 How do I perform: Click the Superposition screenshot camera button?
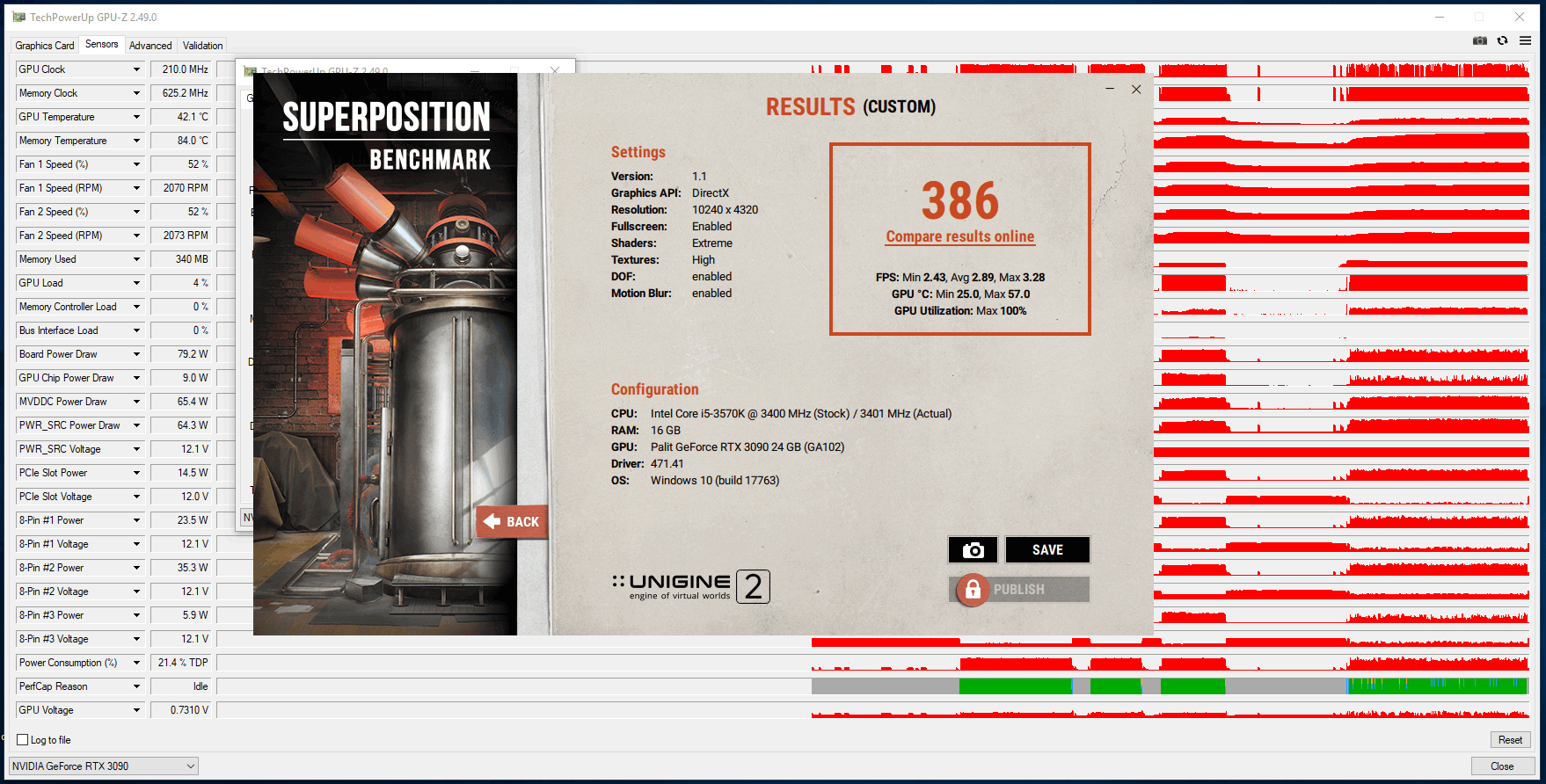point(973,550)
